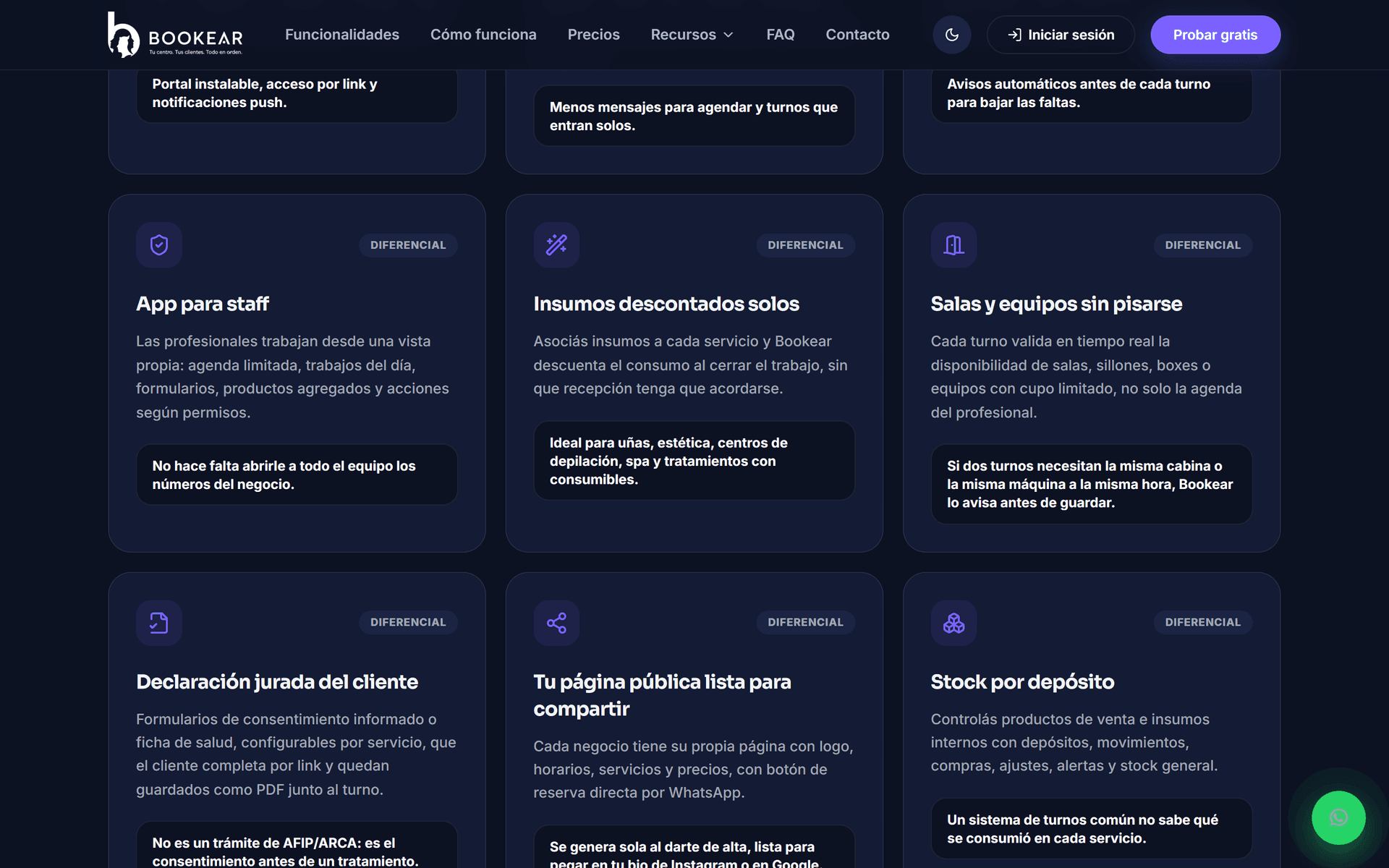Select the Declaración jurada del cliente heading
The height and width of the screenshot is (868, 1389).
point(277,681)
